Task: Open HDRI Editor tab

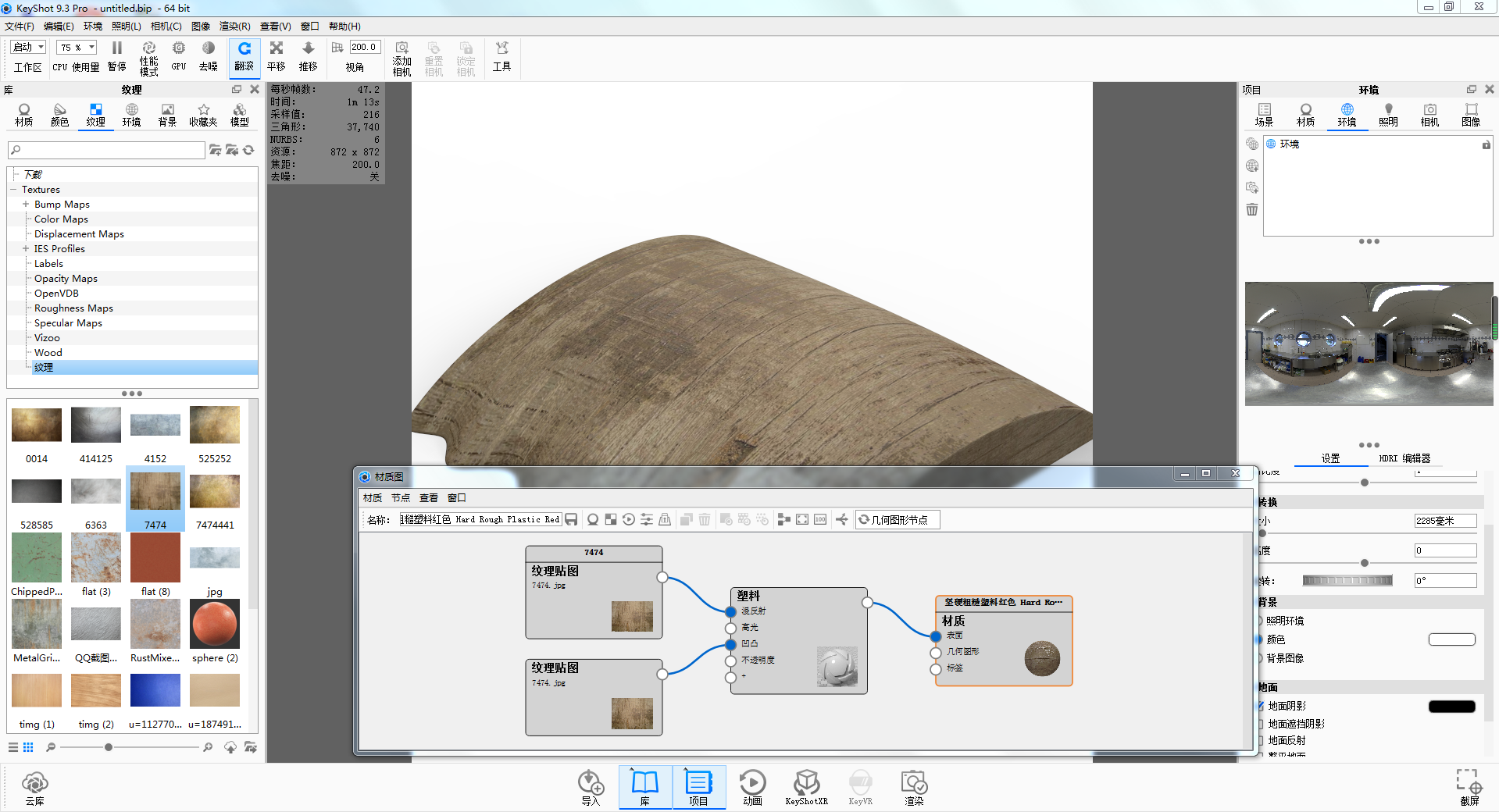Action: point(1404,458)
